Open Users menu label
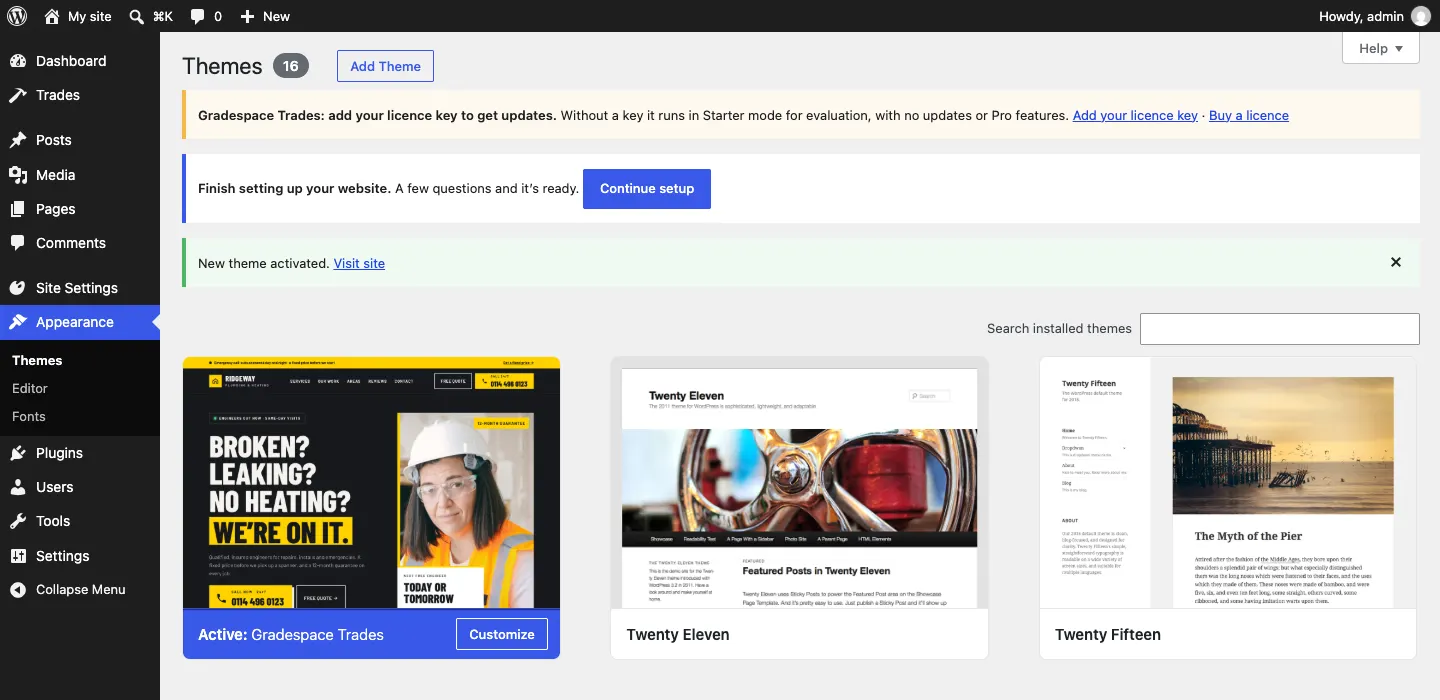This screenshot has width=1440, height=700. [55, 487]
